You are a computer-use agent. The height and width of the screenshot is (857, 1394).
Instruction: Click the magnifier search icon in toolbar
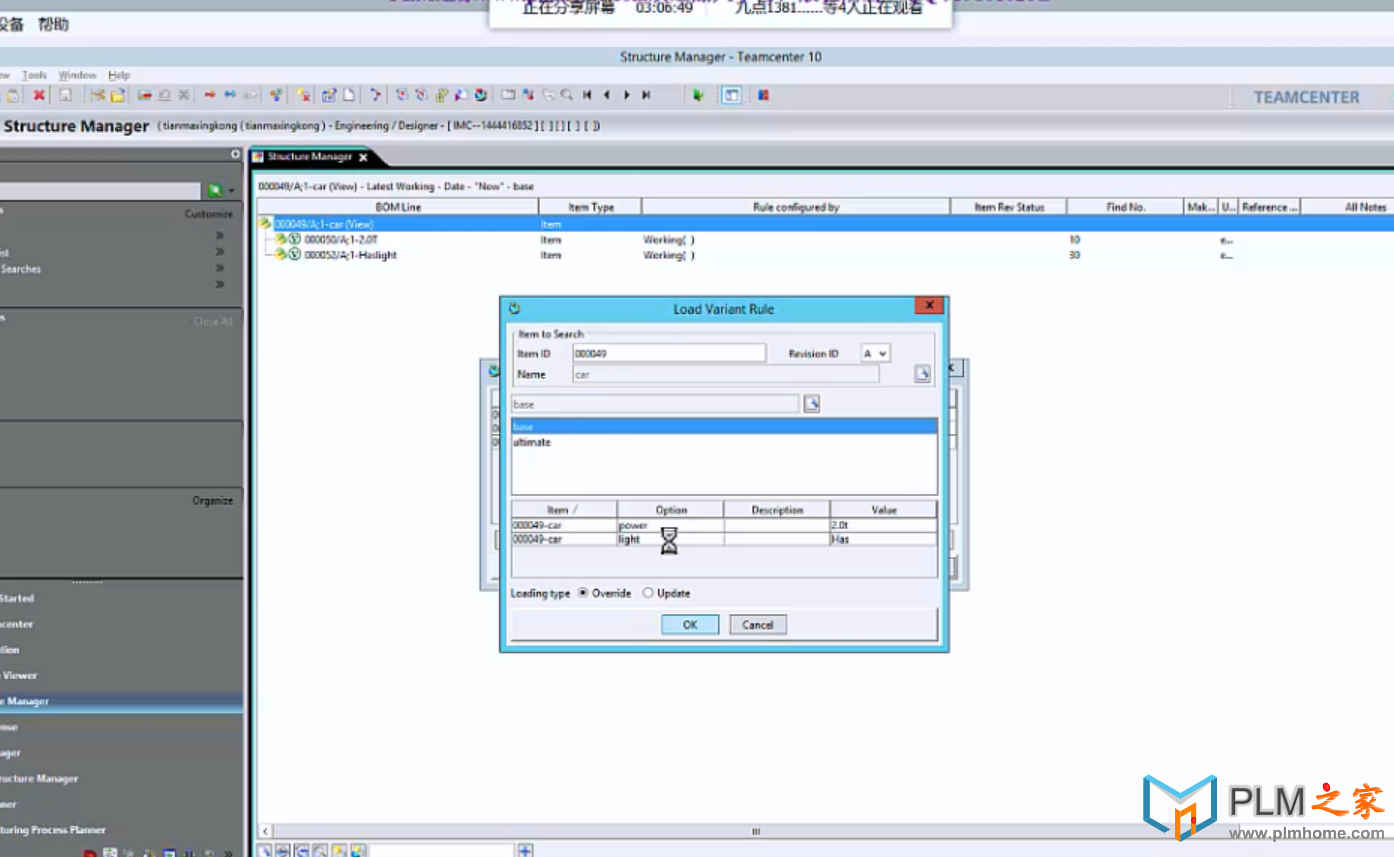[x=567, y=95]
